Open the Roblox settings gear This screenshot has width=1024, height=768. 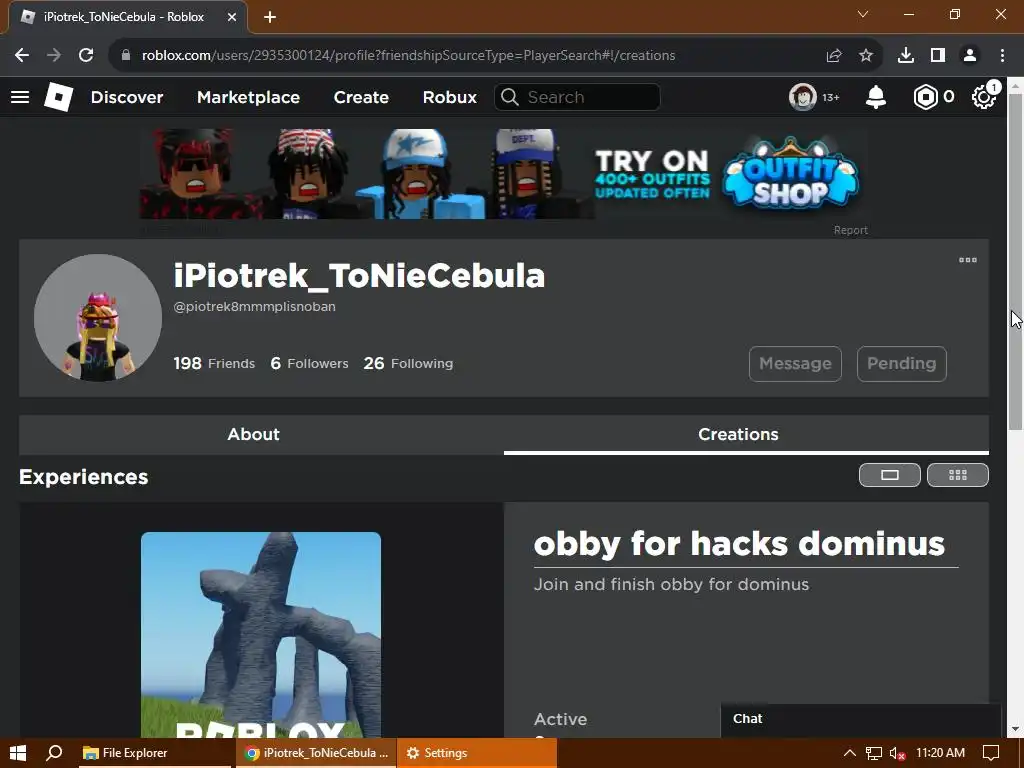[984, 97]
